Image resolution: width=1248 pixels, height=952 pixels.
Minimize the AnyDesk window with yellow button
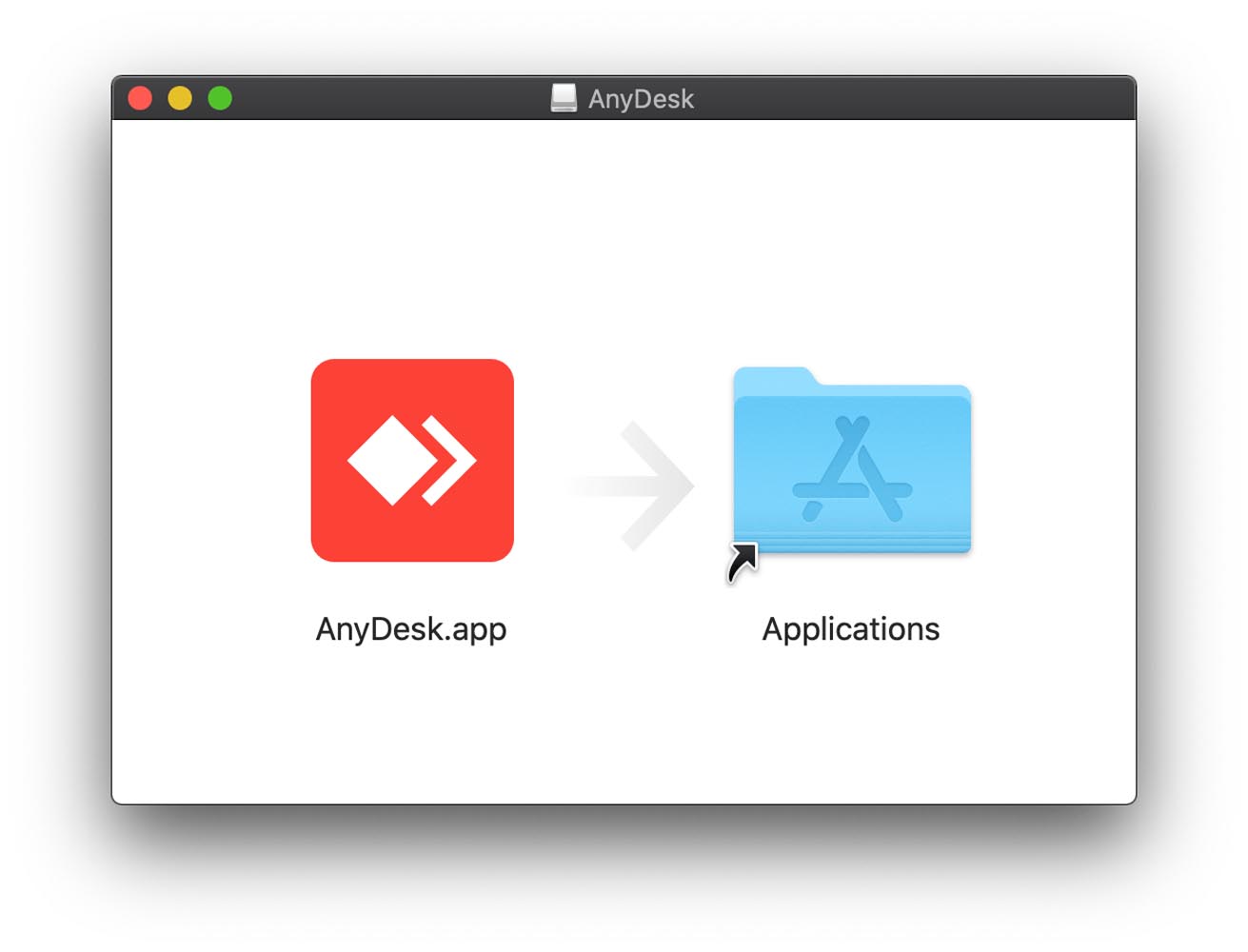(180, 98)
